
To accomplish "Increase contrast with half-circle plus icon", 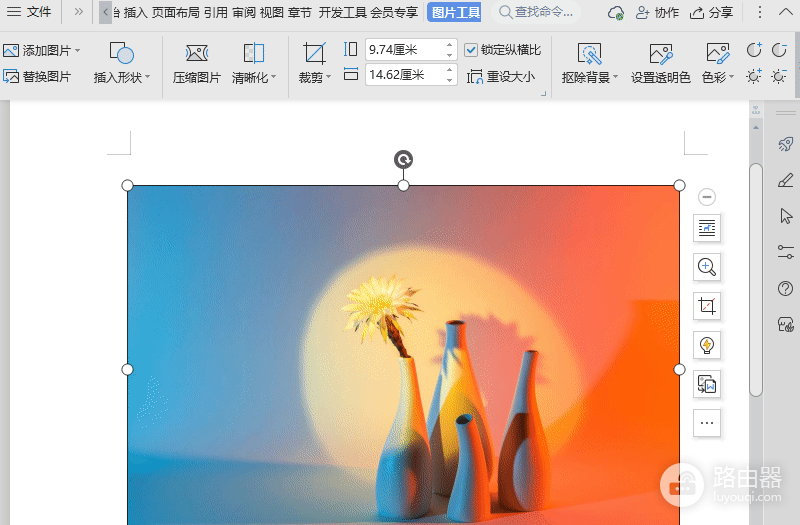I will (754, 50).
